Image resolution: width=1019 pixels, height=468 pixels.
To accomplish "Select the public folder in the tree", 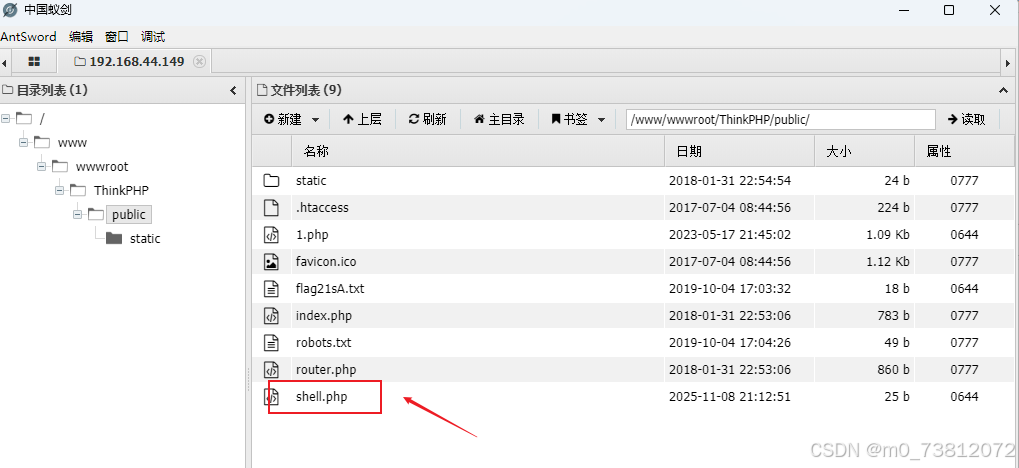I will coord(129,214).
